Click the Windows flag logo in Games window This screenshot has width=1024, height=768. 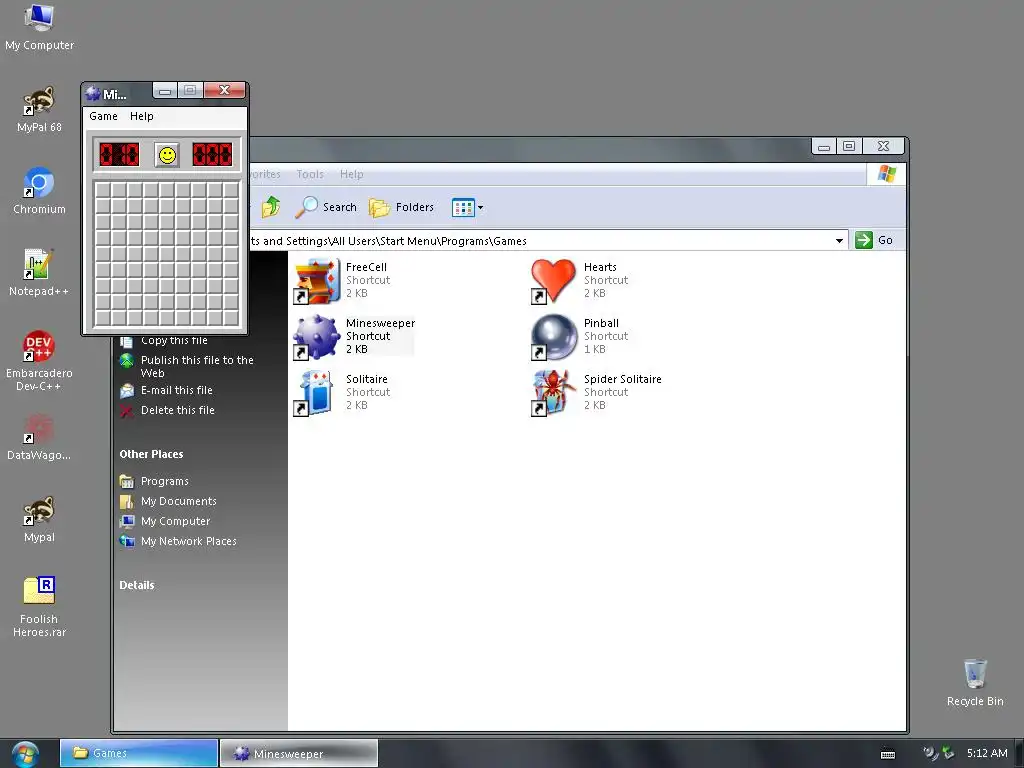(x=886, y=174)
